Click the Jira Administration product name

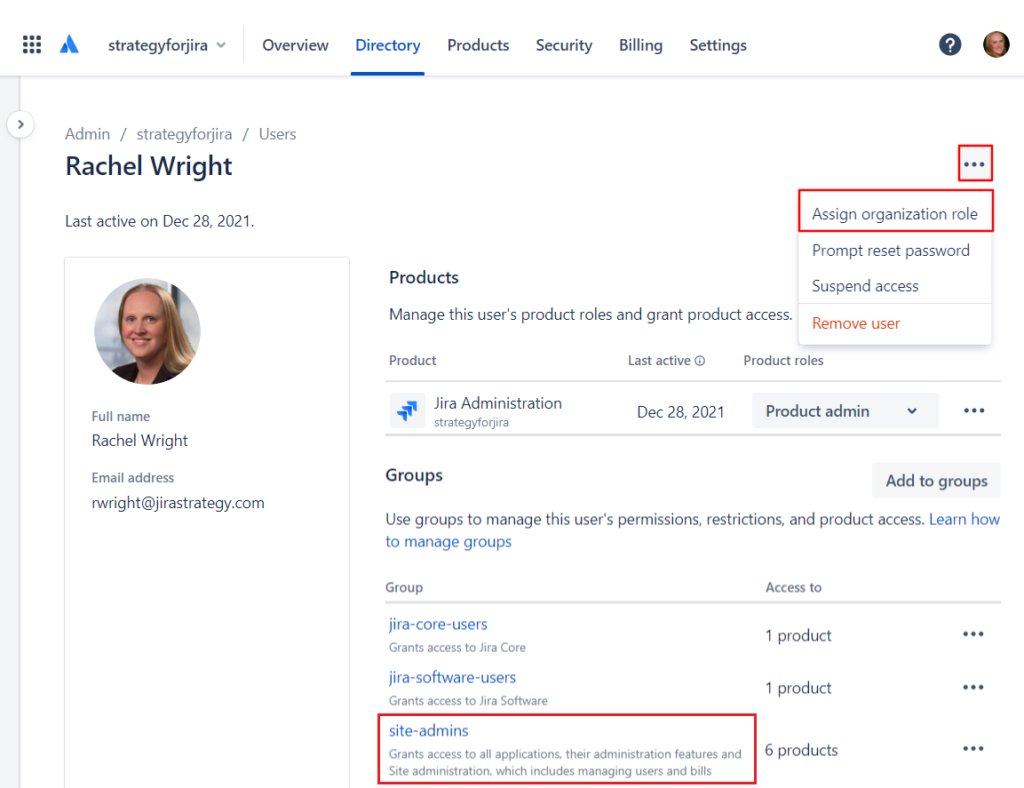(498, 403)
